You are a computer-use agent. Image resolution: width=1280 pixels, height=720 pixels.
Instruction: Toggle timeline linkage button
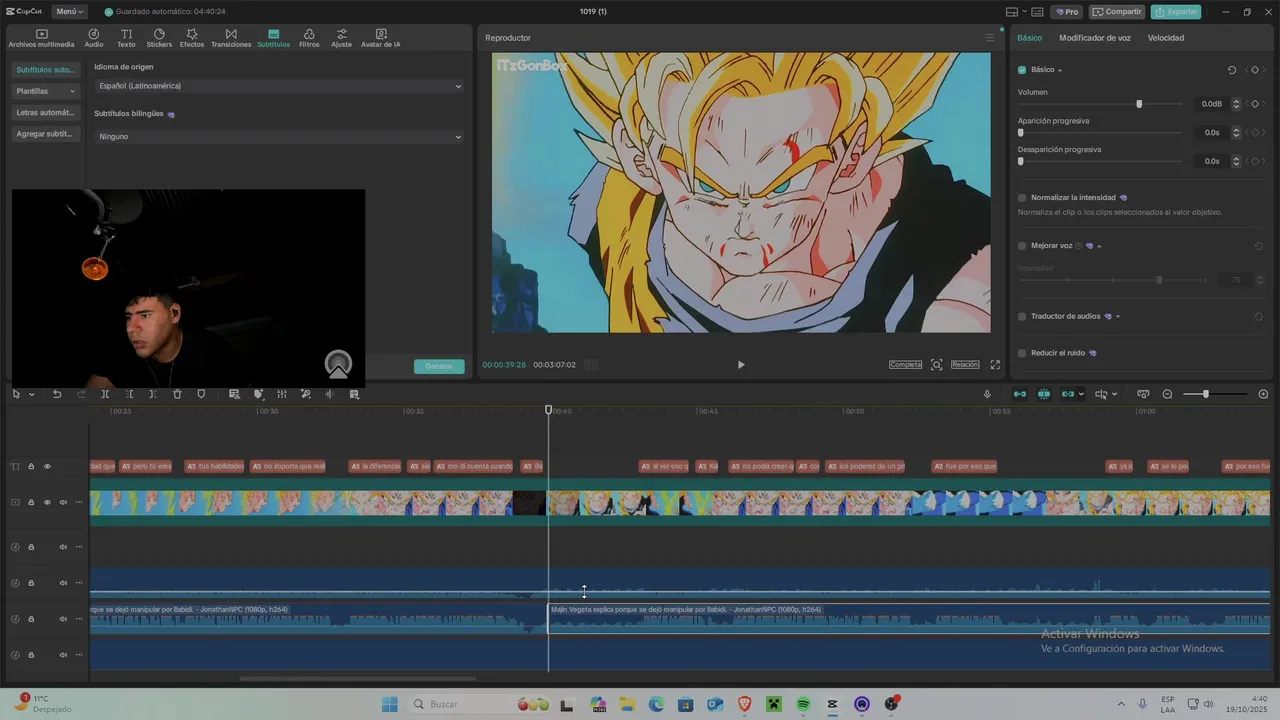(x=1067, y=395)
